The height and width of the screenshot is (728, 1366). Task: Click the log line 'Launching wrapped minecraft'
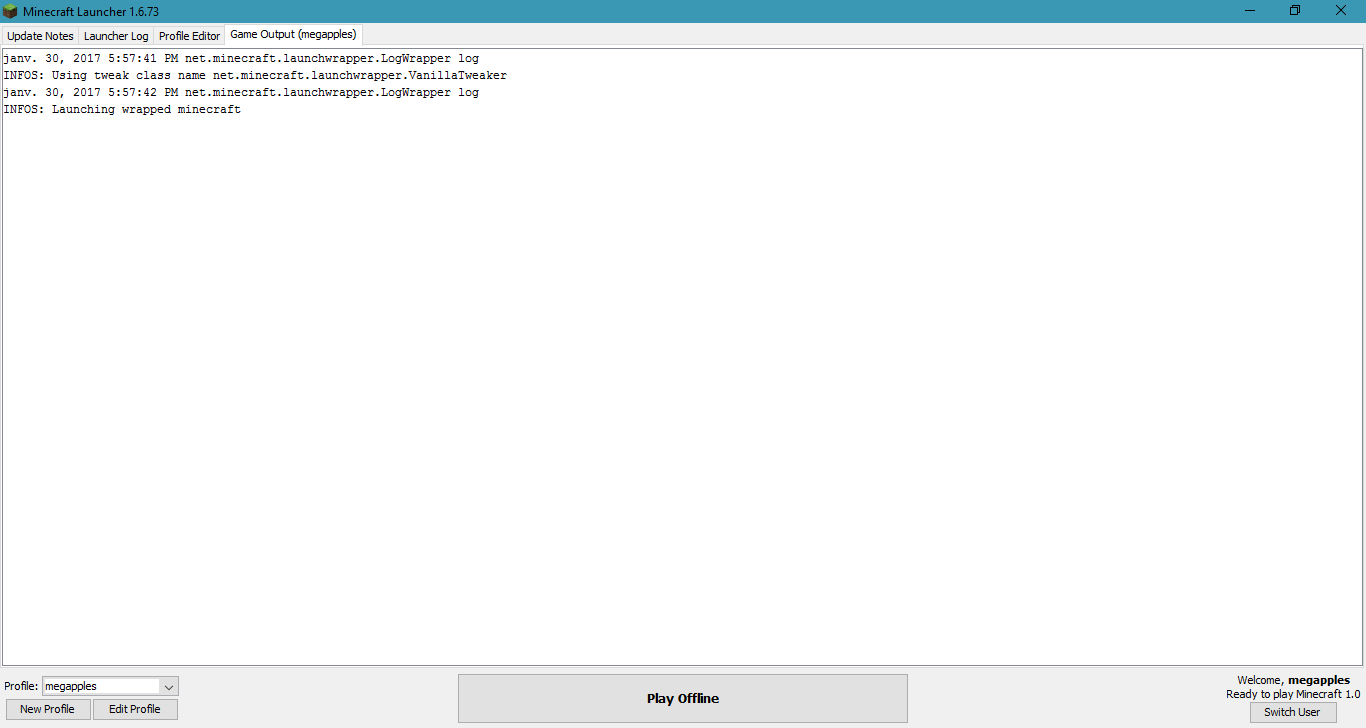[122, 110]
